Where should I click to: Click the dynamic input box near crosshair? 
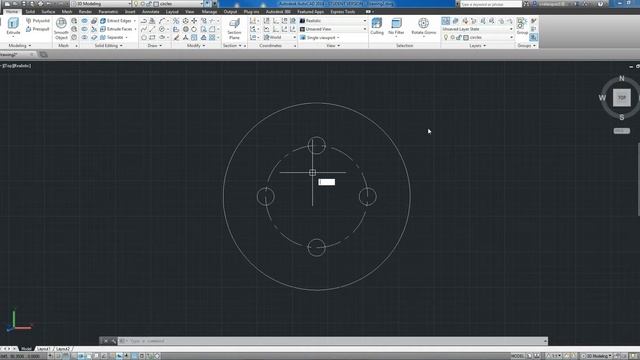click(327, 182)
